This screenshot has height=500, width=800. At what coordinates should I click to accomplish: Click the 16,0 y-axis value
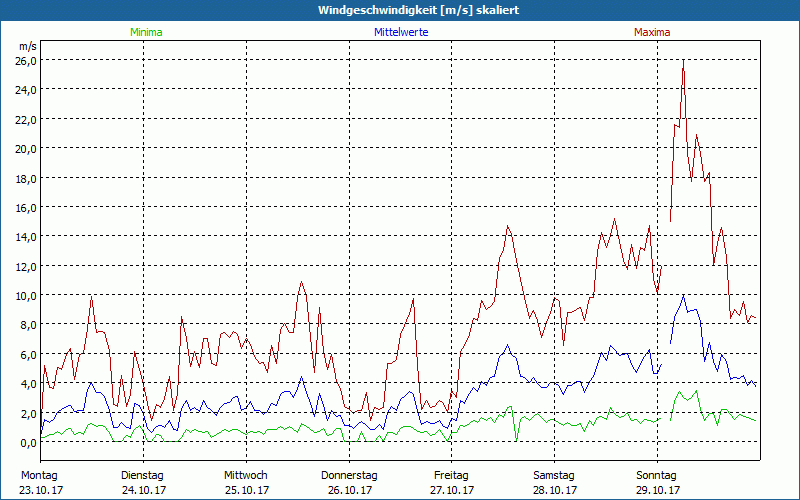[x=27, y=208]
